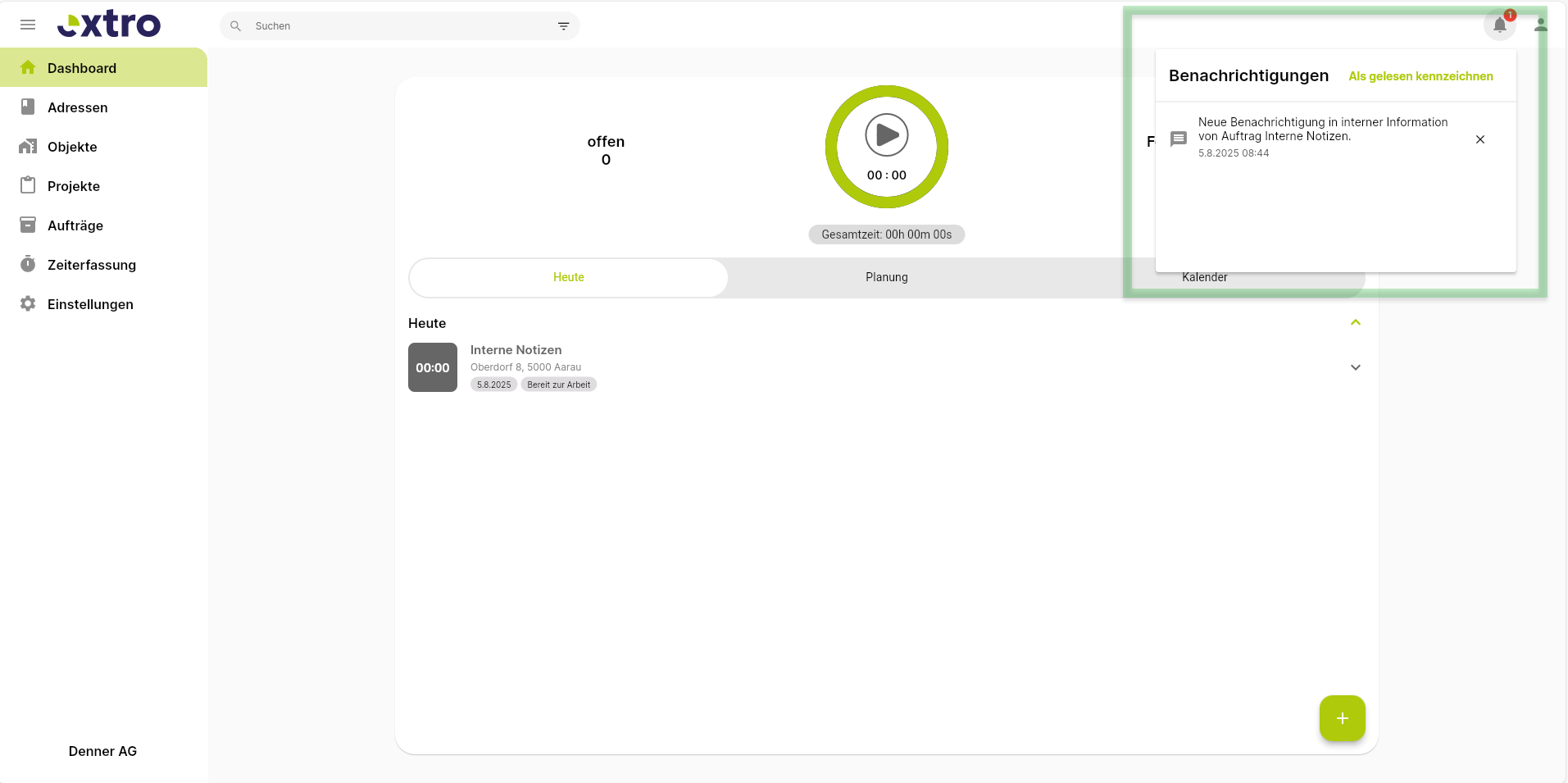The height and width of the screenshot is (783, 1568).
Task: Switch to the Kalender tab
Action: click(x=1205, y=277)
